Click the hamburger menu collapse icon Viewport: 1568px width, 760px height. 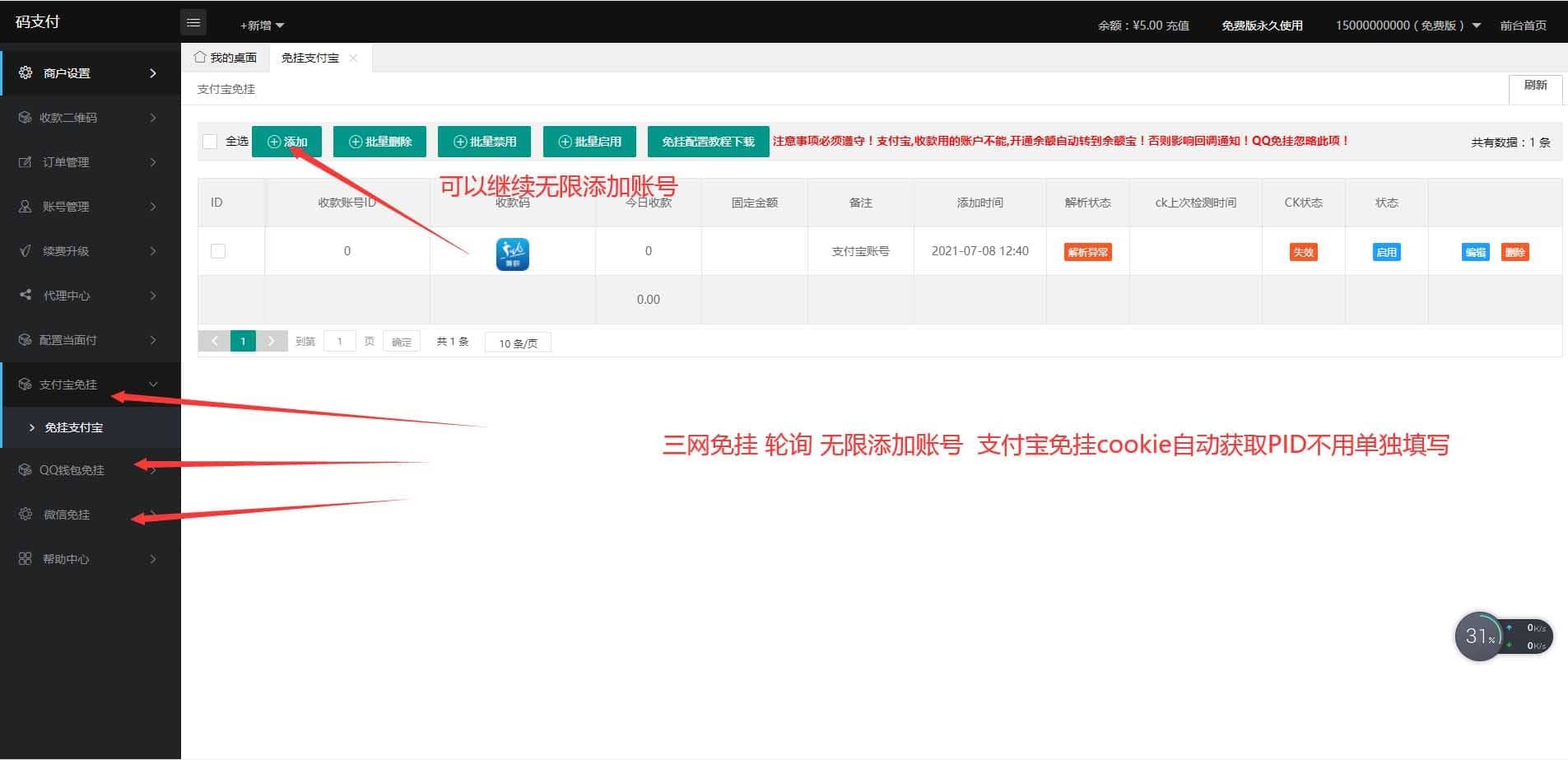pos(193,23)
